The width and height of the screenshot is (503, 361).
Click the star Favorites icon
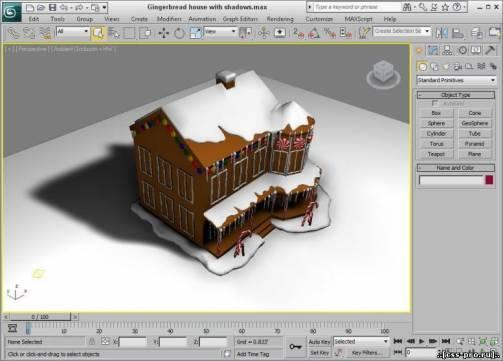(x=445, y=7)
